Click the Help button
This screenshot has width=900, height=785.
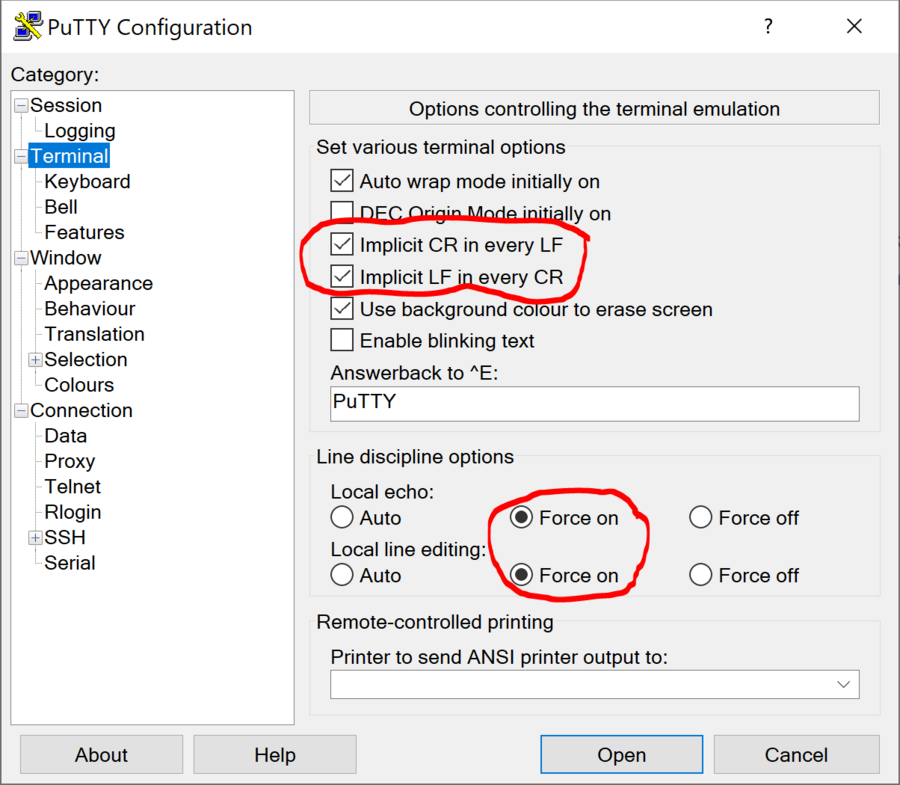(x=274, y=754)
